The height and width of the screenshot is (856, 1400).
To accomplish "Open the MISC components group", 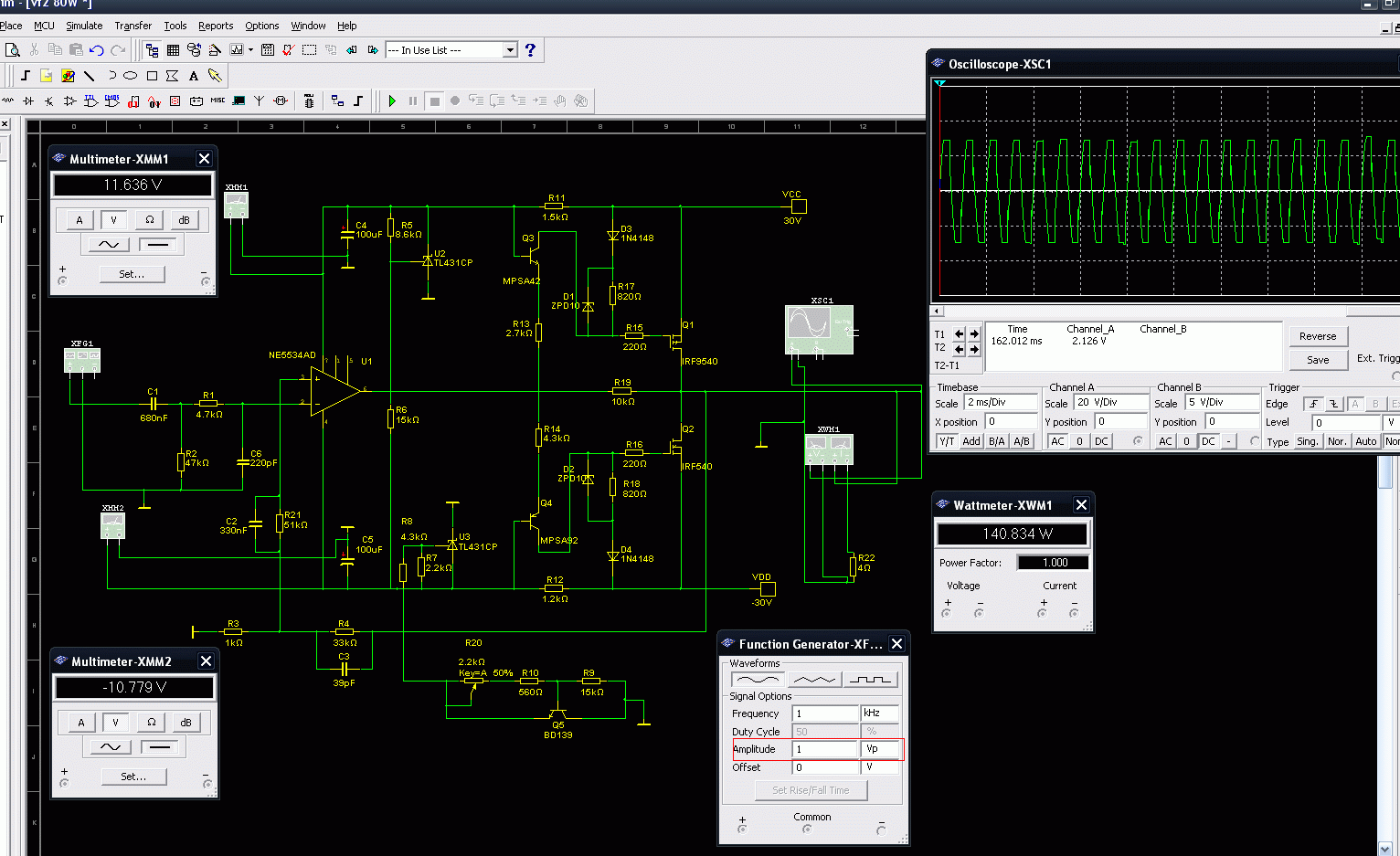I will tap(217, 100).
